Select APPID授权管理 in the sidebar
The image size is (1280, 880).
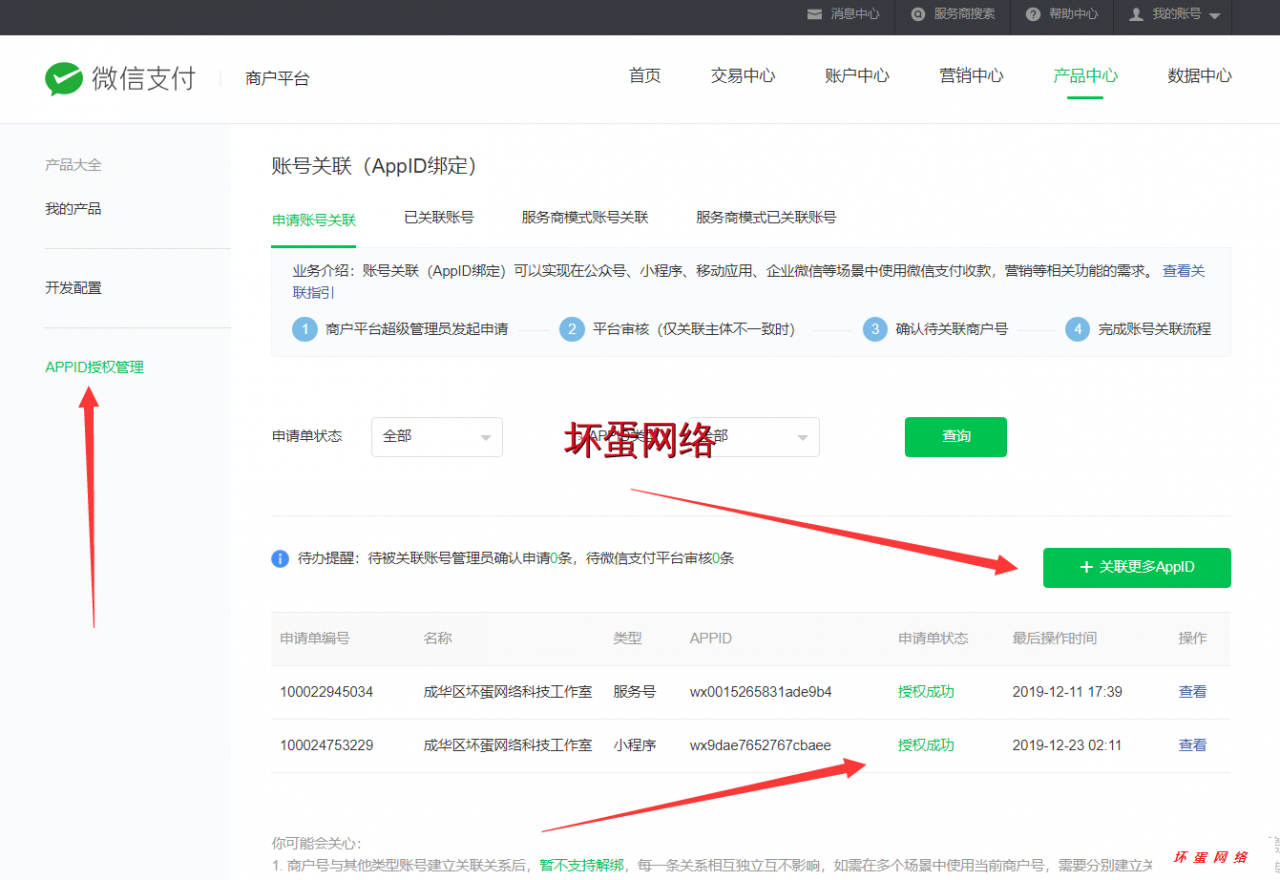(x=94, y=366)
